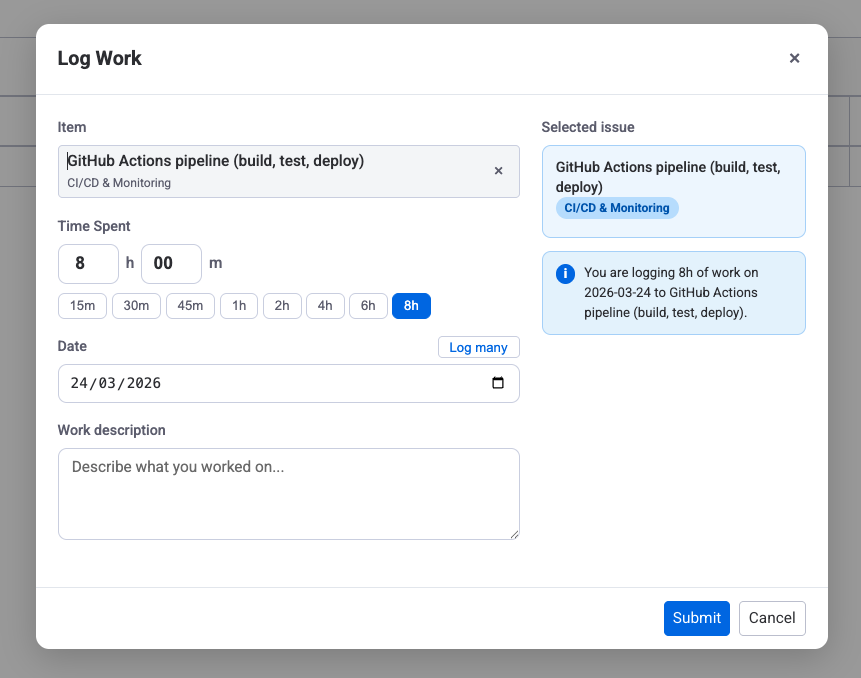Focus the work description textarea
This screenshot has height=678, width=861.
tap(288, 493)
